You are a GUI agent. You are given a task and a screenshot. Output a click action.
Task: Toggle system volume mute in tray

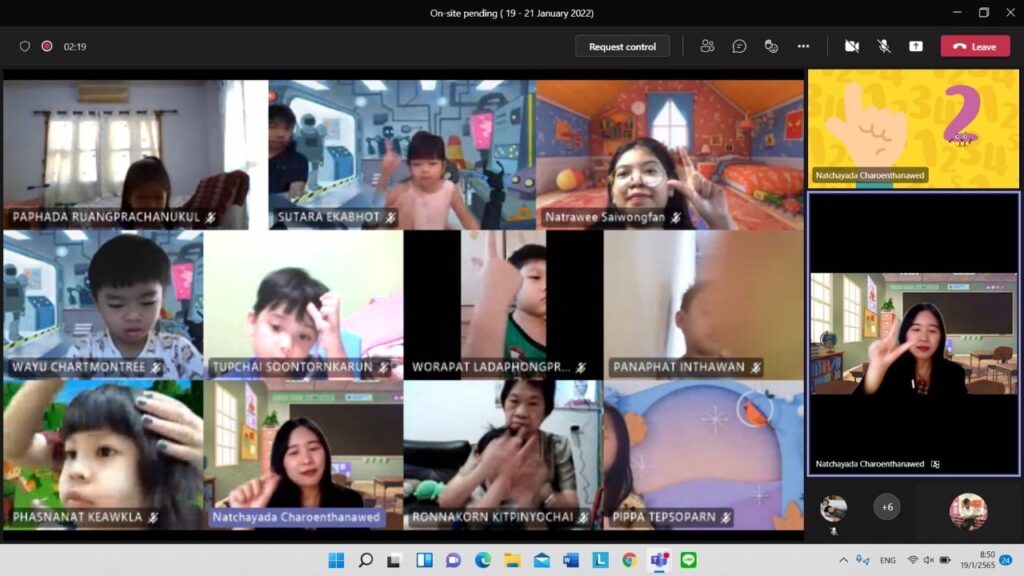[x=929, y=560]
